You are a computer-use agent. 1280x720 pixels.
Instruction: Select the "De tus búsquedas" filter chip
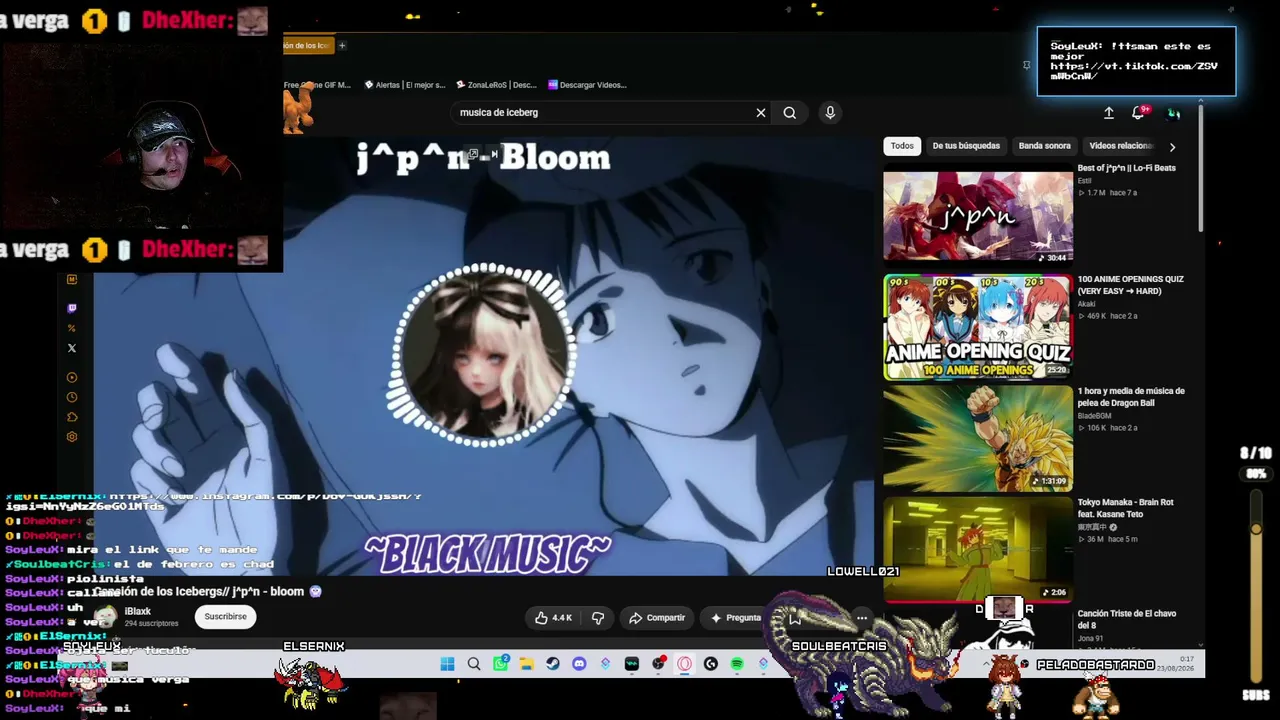coord(966,146)
